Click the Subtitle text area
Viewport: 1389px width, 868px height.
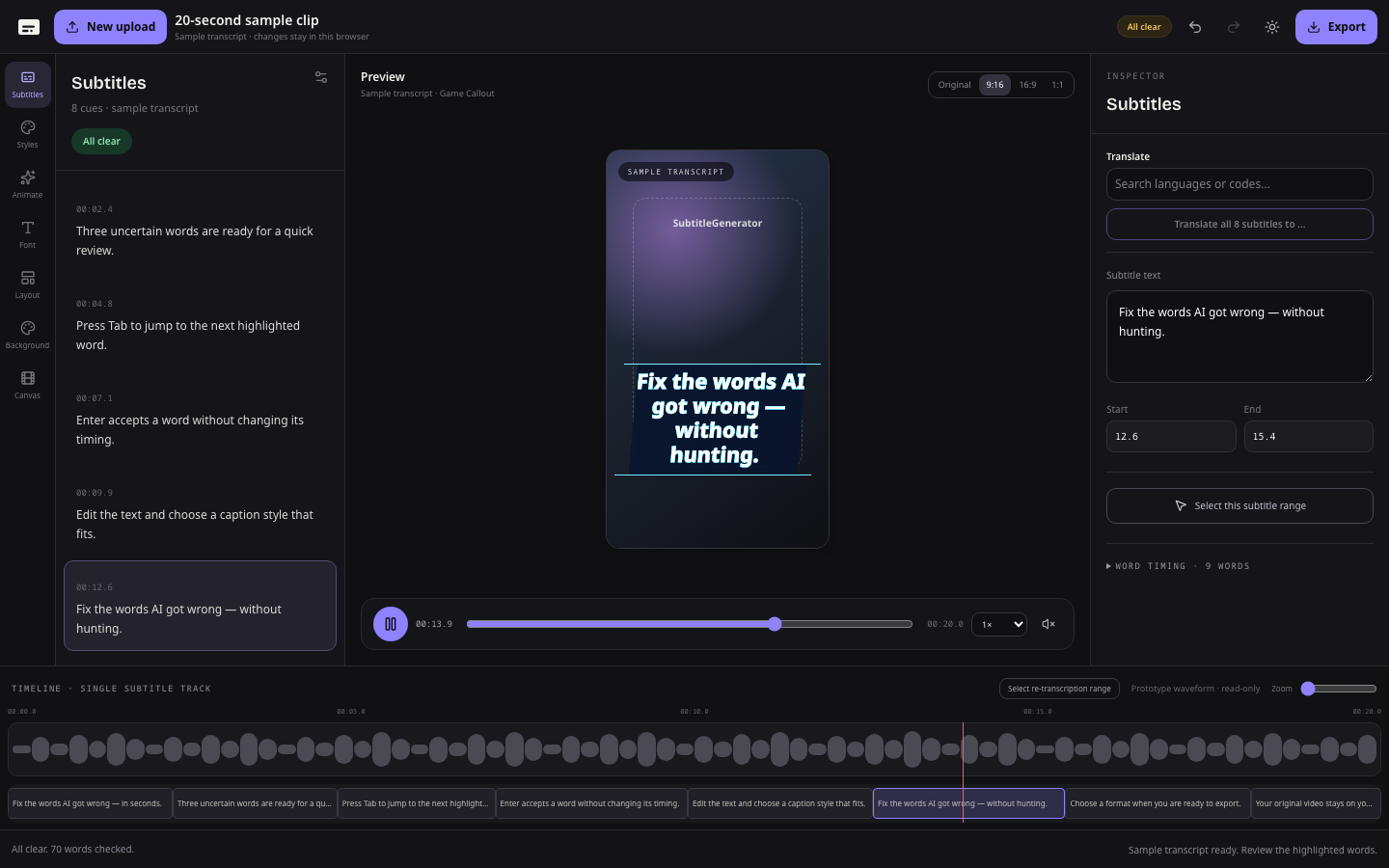1239,337
